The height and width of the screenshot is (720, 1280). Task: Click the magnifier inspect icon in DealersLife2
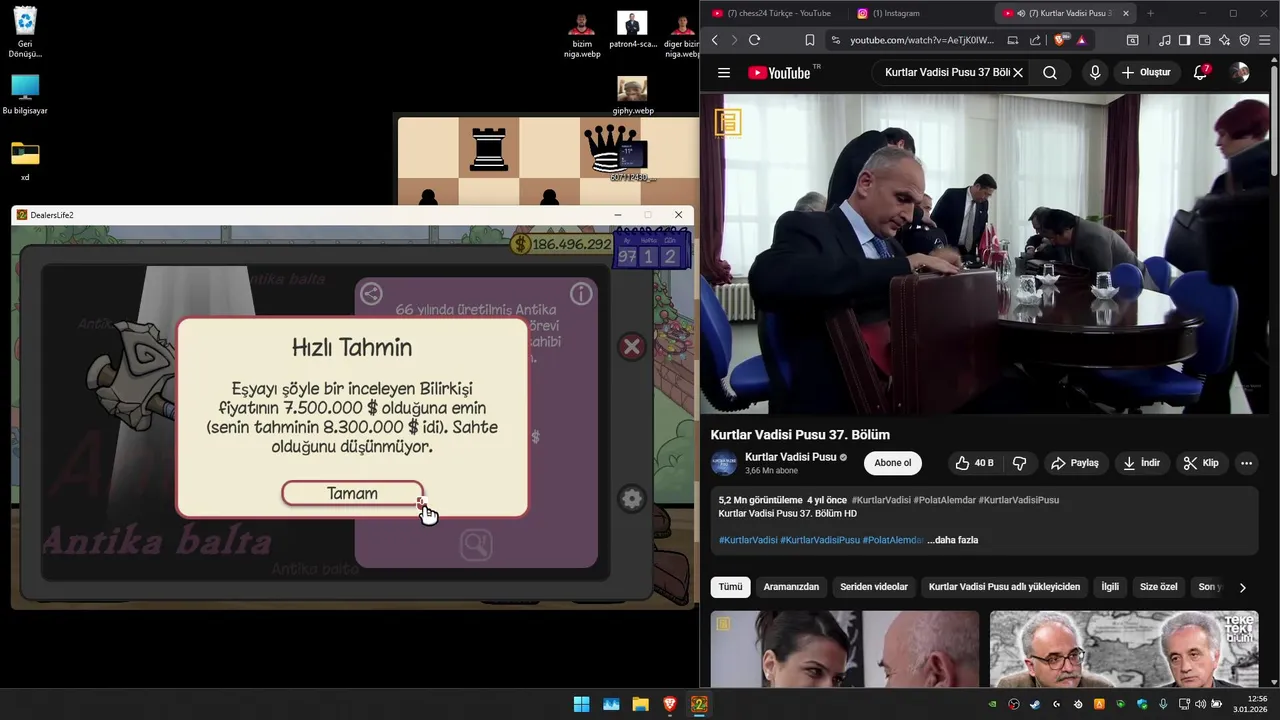[x=476, y=545]
